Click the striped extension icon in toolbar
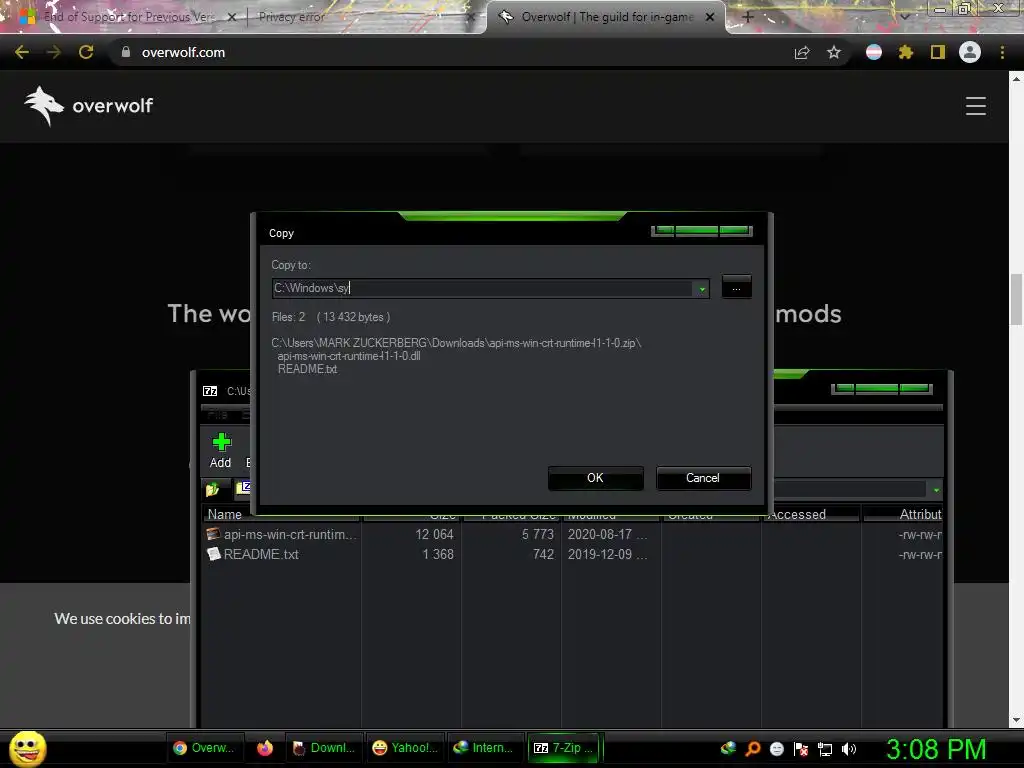The width and height of the screenshot is (1024, 768). [x=874, y=52]
